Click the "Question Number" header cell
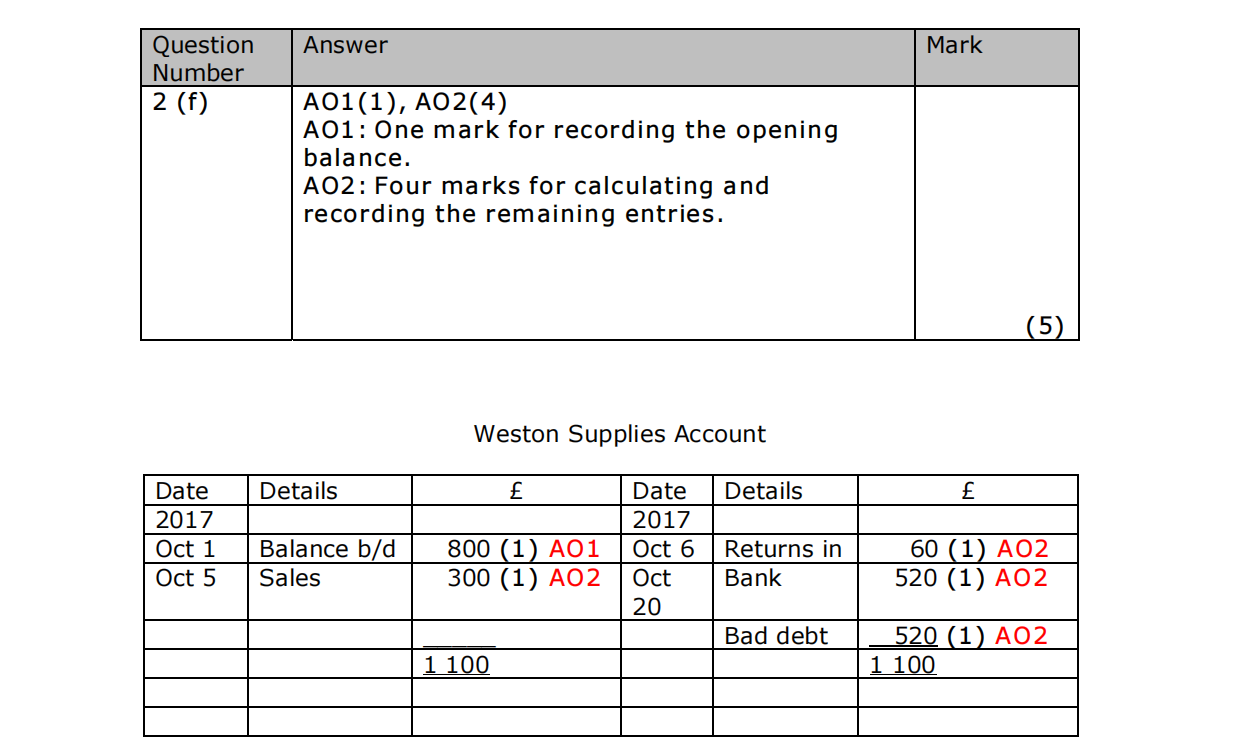1236x754 pixels. [203, 59]
